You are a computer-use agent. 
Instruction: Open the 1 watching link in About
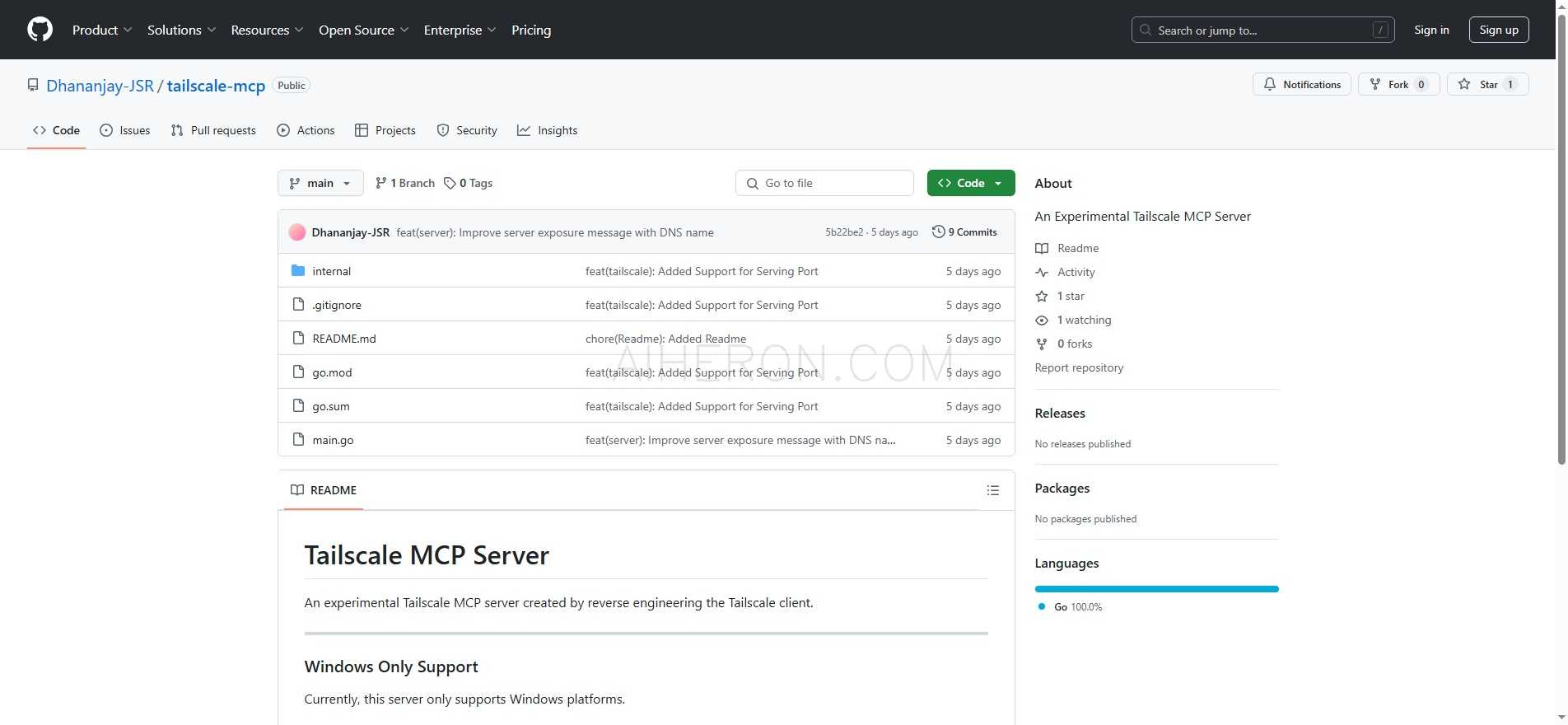click(x=1084, y=320)
